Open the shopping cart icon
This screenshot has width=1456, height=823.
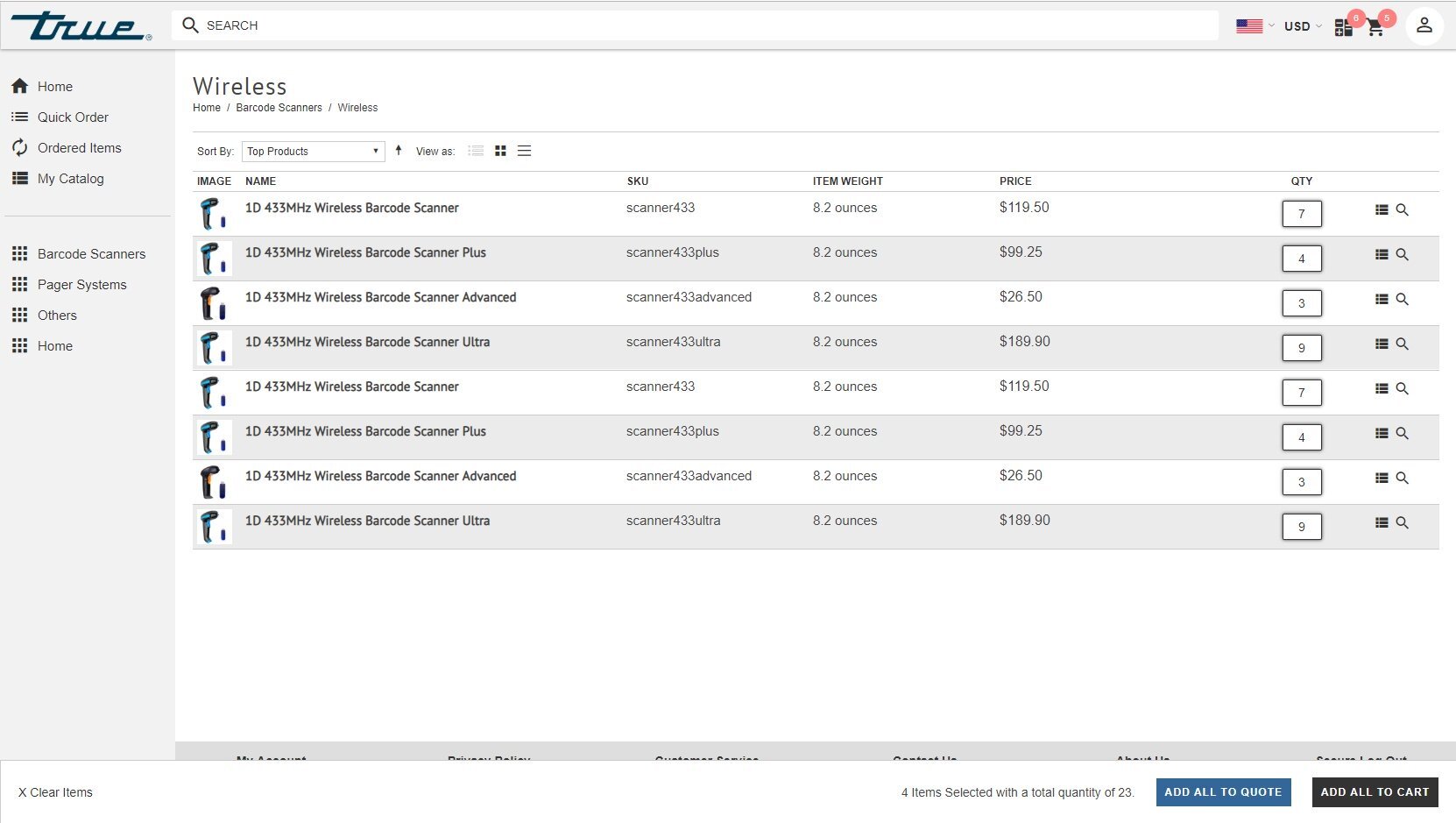click(x=1375, y=28)
